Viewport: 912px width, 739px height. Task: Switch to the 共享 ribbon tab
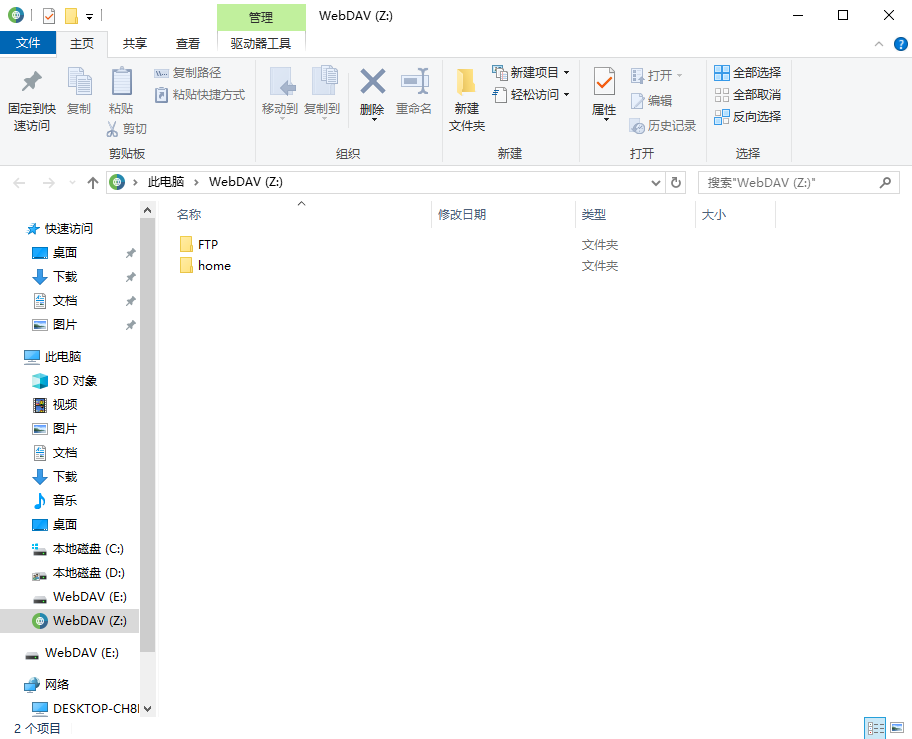coord(135,44)
